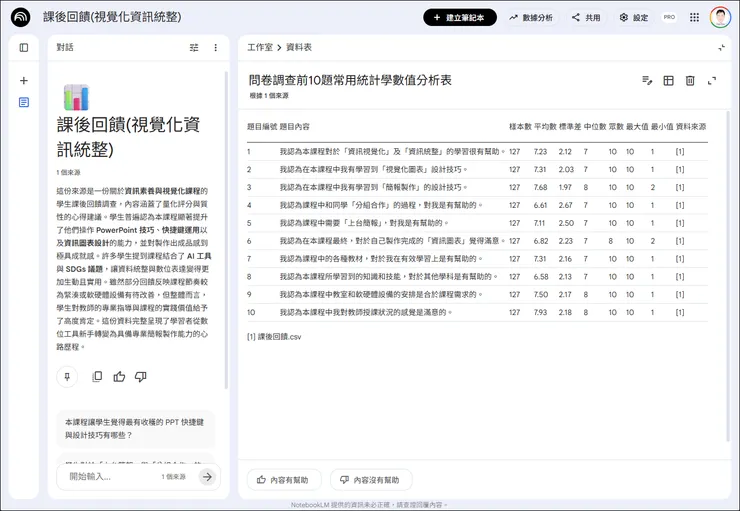Click the 中位數 column header

click(595, 126)
